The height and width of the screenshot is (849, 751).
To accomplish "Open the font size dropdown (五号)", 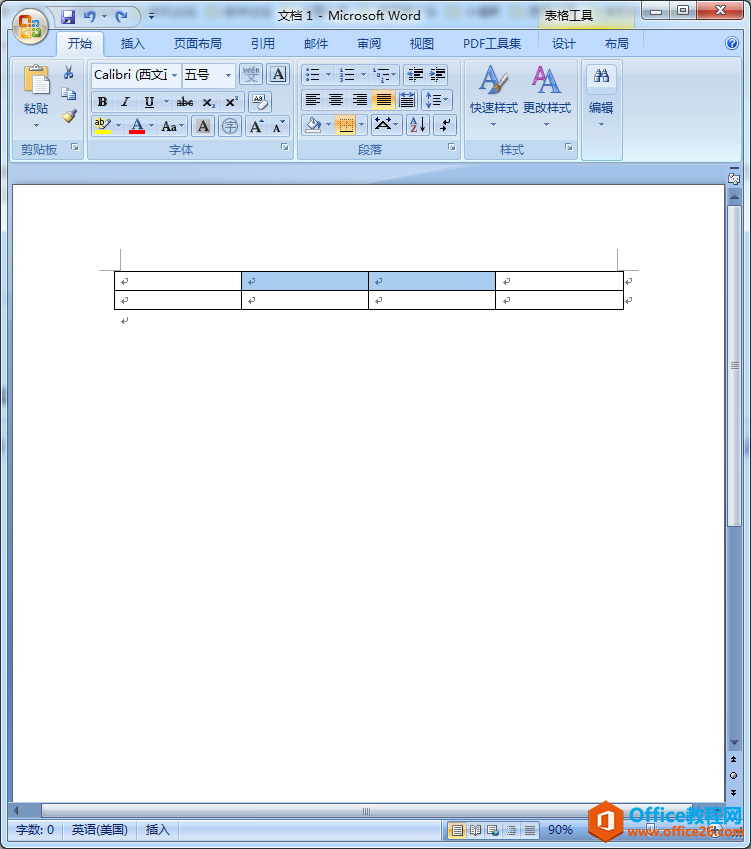I will [x=228, y=75].
